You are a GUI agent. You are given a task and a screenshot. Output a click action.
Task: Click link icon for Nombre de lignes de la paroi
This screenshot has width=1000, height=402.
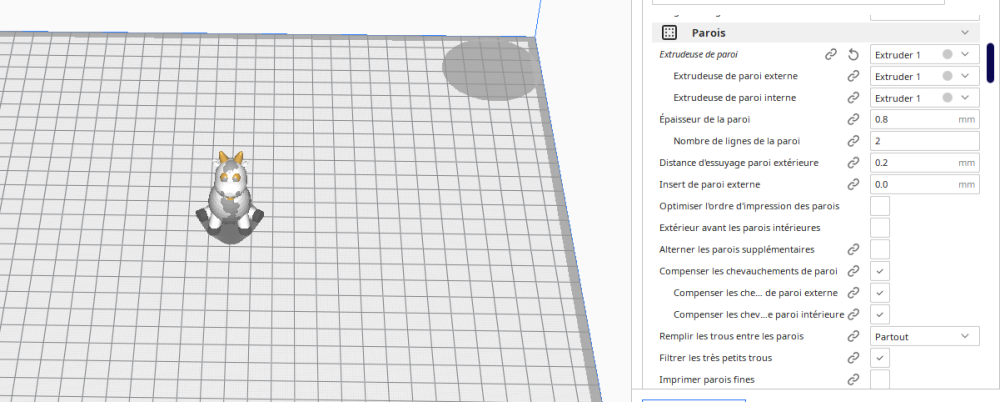[853, 141]
